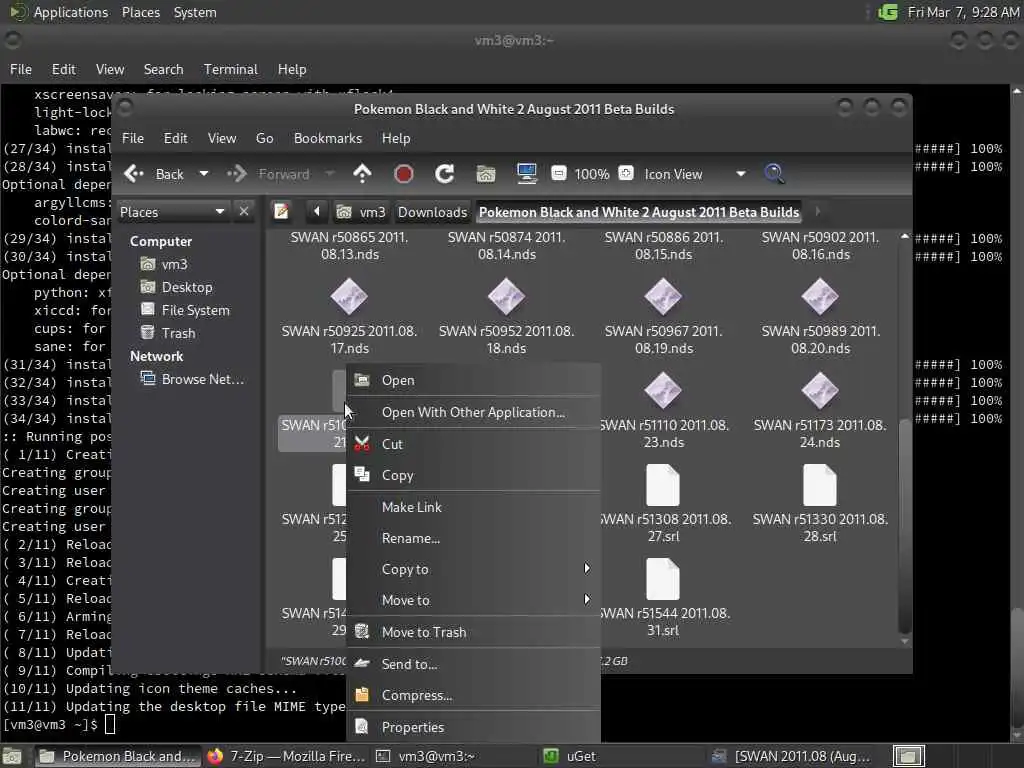Choose Compress in the context menu
Viewport: 1024px width, 768px height.
(473, 696)
